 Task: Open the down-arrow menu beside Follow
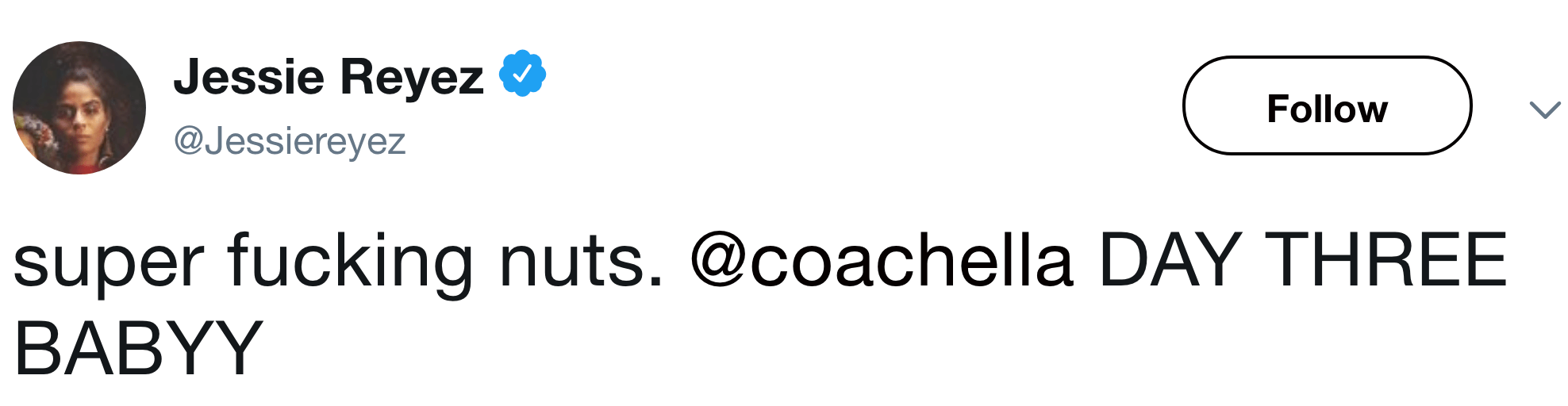(1543, 109)
